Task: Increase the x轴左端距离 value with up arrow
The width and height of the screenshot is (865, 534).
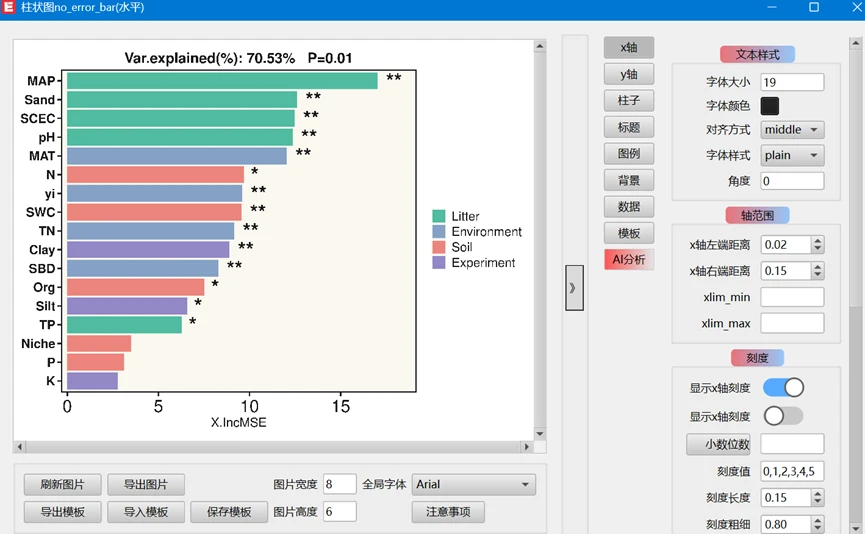Action: tap(817, 240)
